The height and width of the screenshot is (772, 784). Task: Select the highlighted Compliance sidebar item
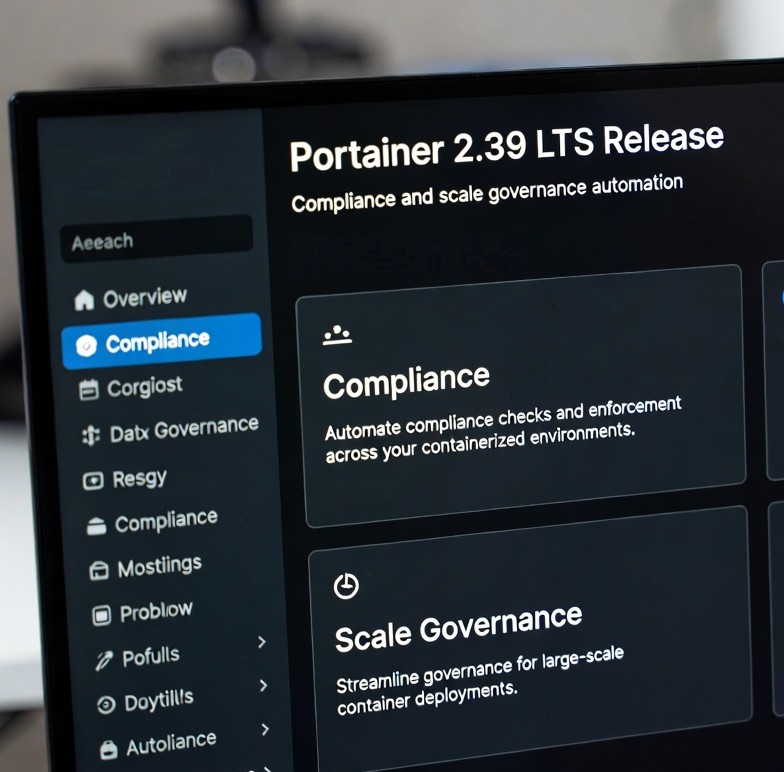coord(162,342)
